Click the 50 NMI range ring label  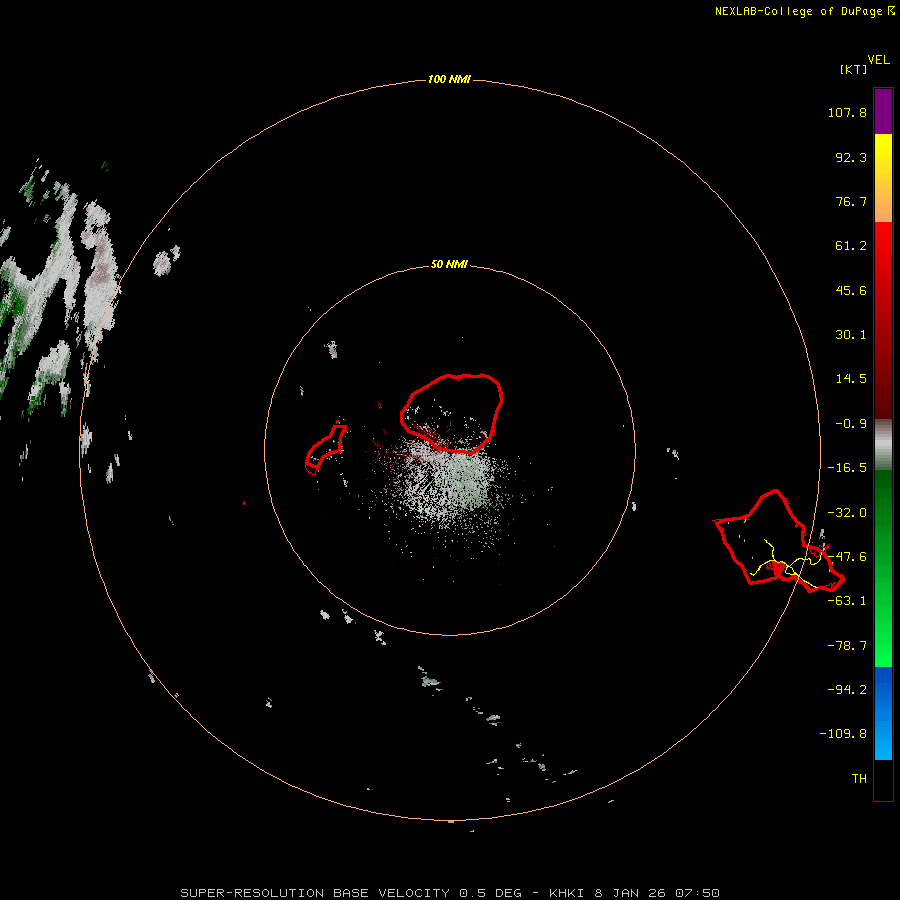(449, 265)
